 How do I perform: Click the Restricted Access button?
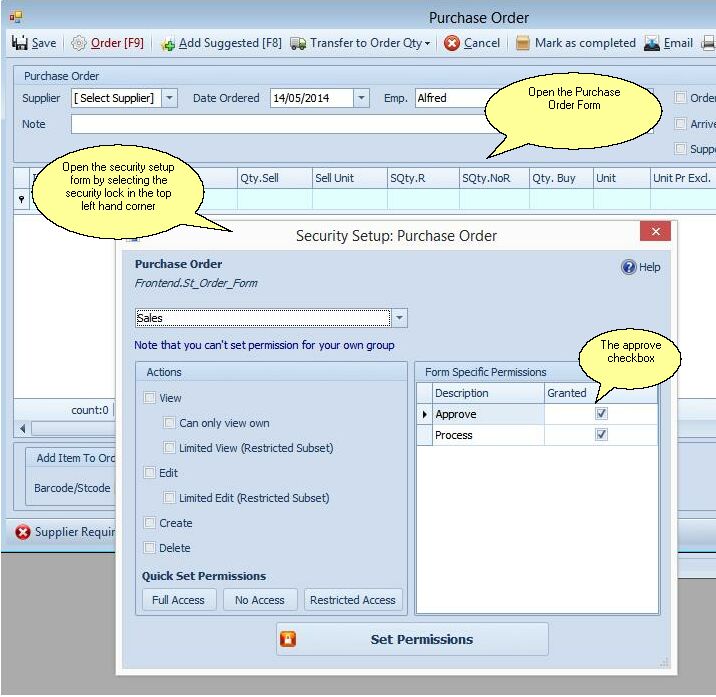click(x=353, y=600)
